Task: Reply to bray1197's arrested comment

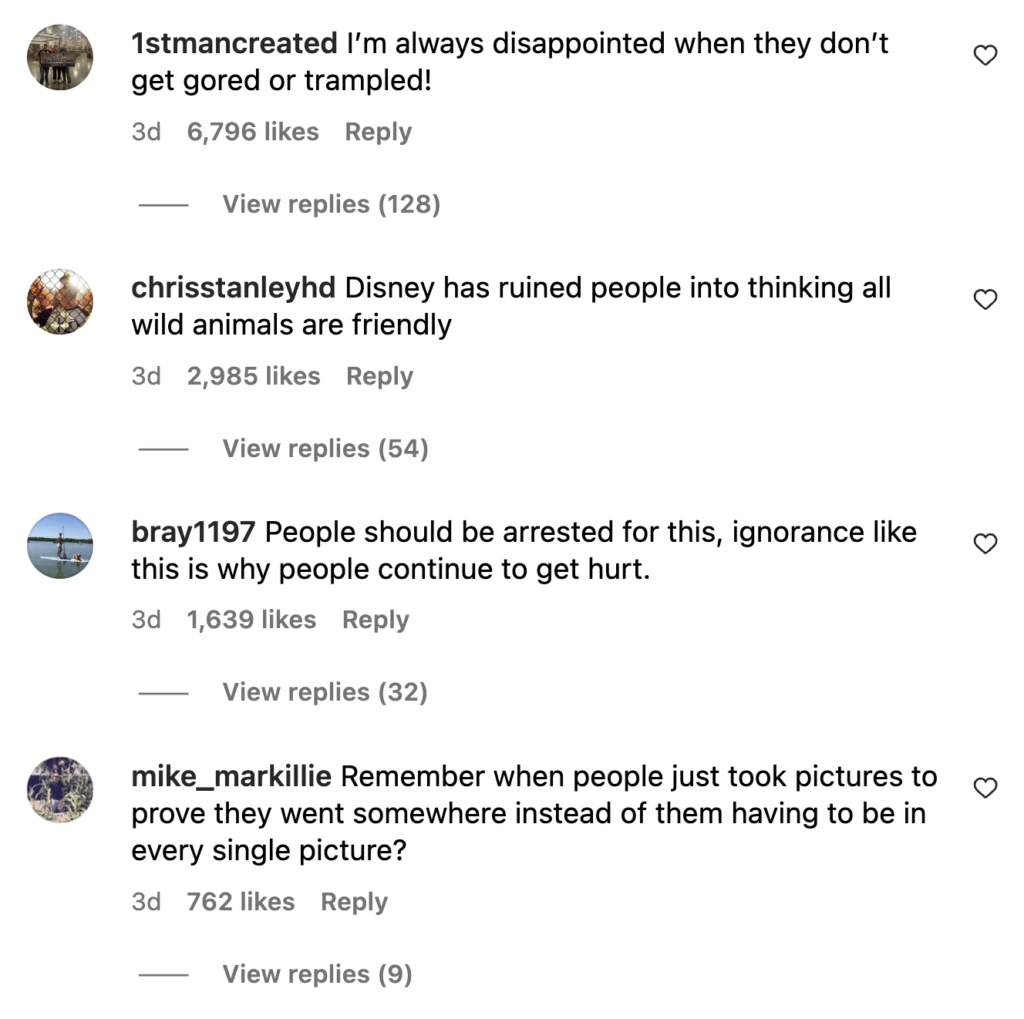Action: click(375, 620)
